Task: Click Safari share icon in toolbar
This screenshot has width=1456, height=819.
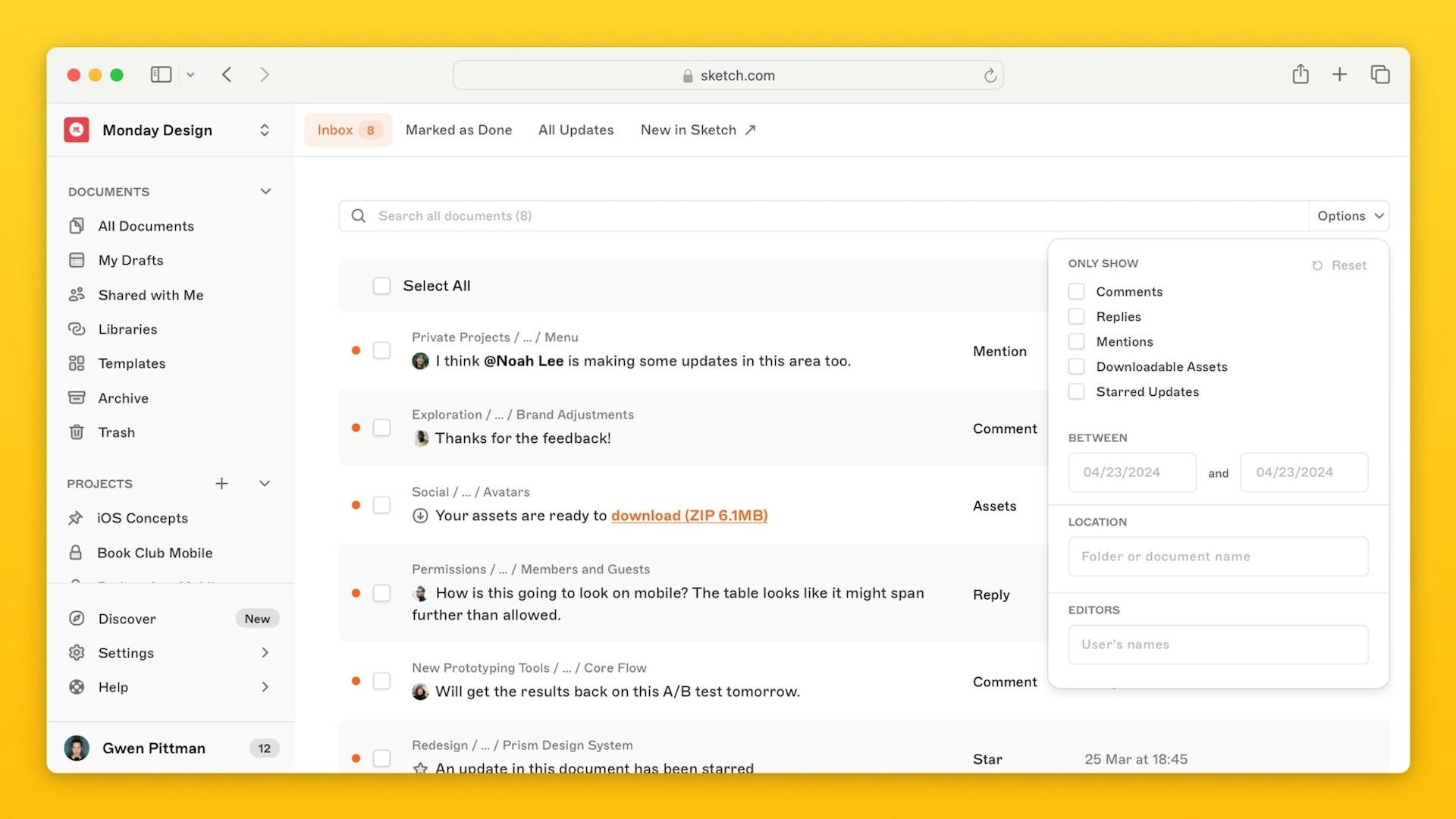Action: [1301, 74]
